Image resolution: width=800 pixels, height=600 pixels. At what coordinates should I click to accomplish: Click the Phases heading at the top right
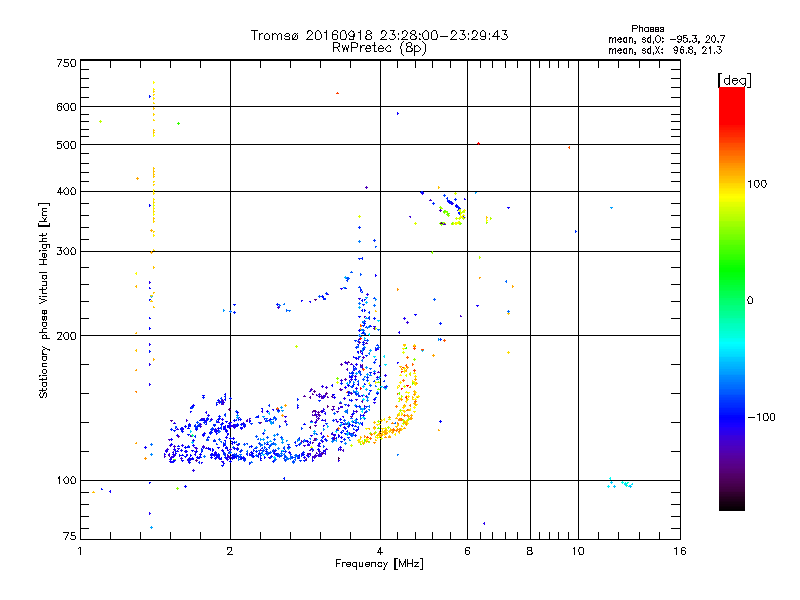[647, 29]
